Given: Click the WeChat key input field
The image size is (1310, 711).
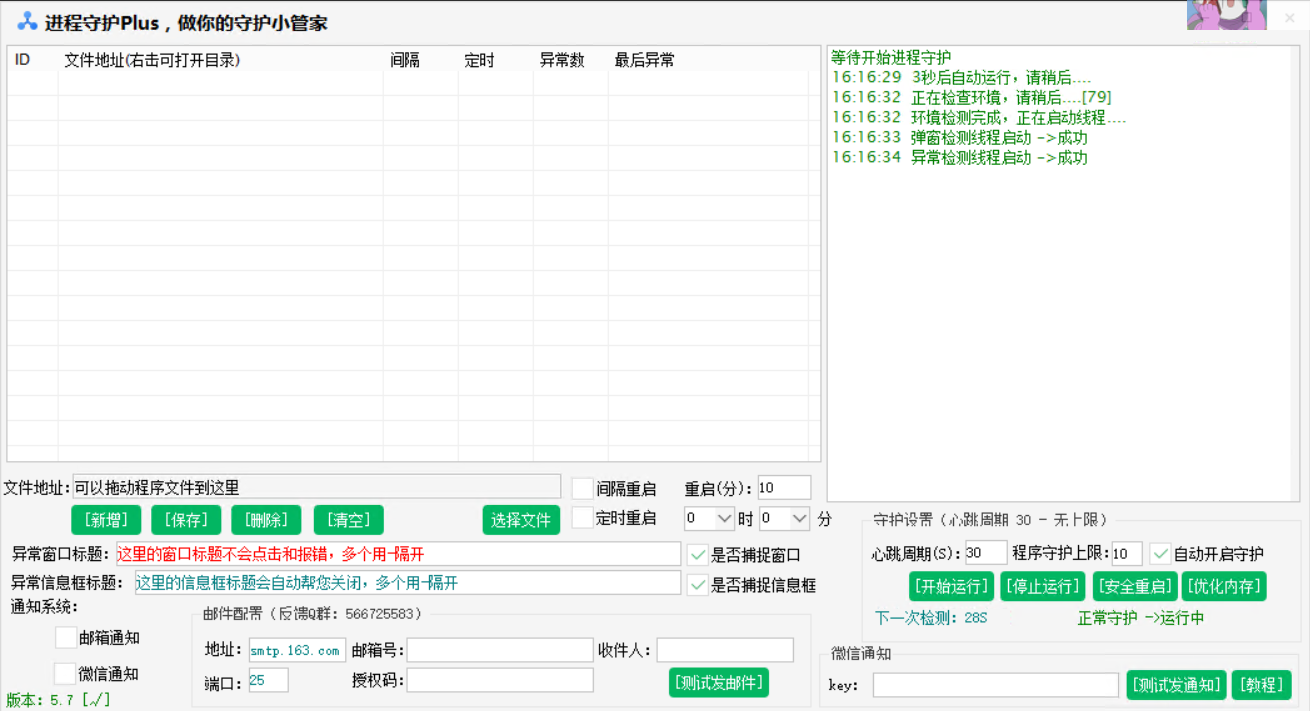Looking at the screenshot, I should 996,685.
